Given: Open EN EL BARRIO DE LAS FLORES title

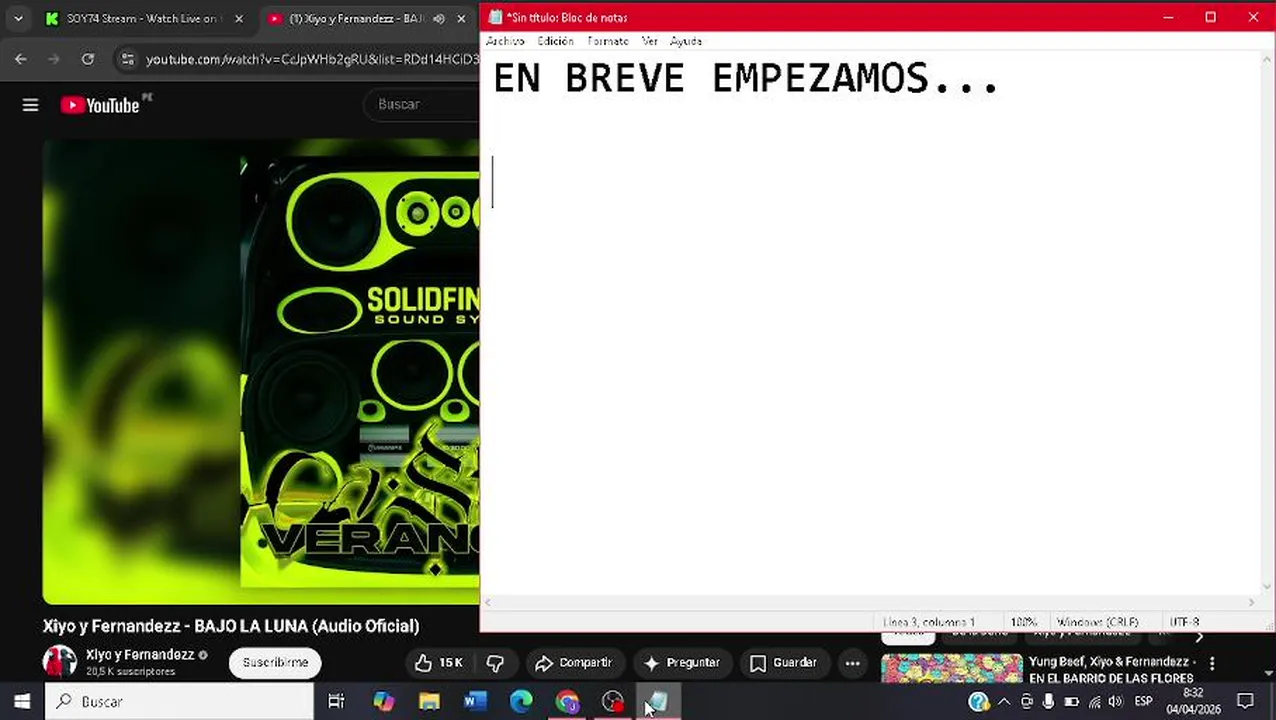Looking at the screenshot, I should [1111, 678].
